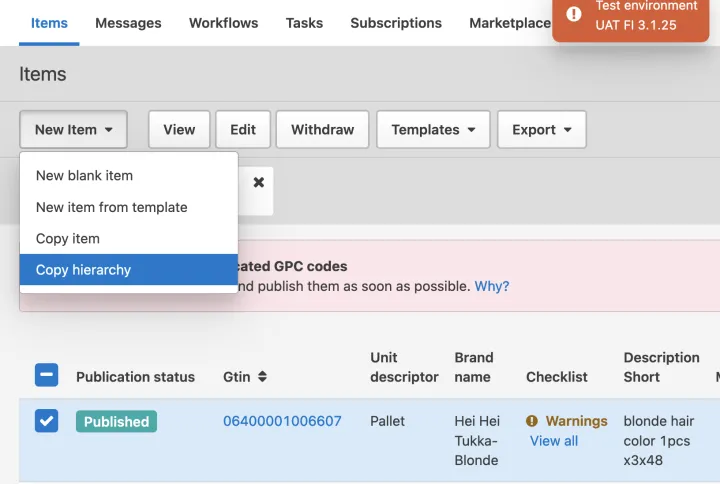Open the New Item dropdown
This screenshot has width=720, height=484.
(73, 130)
